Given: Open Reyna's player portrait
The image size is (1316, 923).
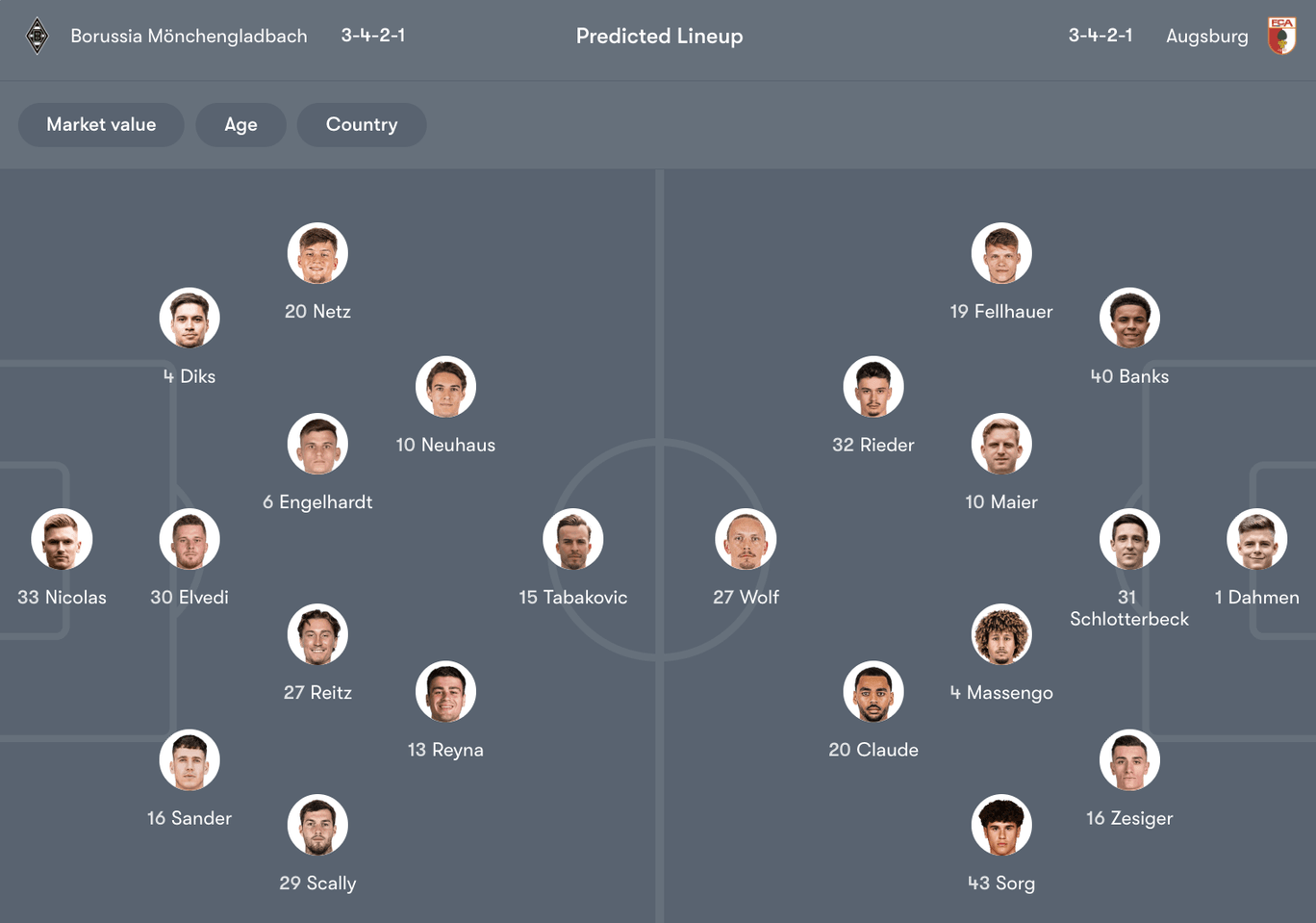Looking at the screenshot, I should pyautogui.click(x=445, y=691).
